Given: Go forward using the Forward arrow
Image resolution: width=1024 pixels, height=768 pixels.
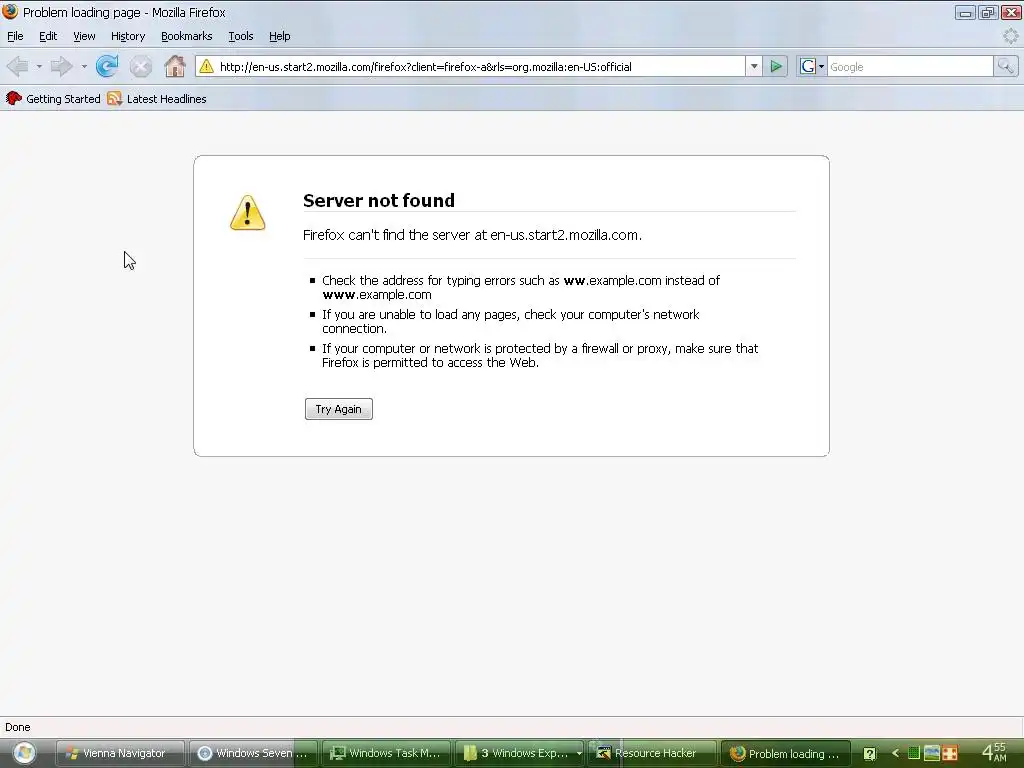Looking at the screenshot, I should 62,66.
